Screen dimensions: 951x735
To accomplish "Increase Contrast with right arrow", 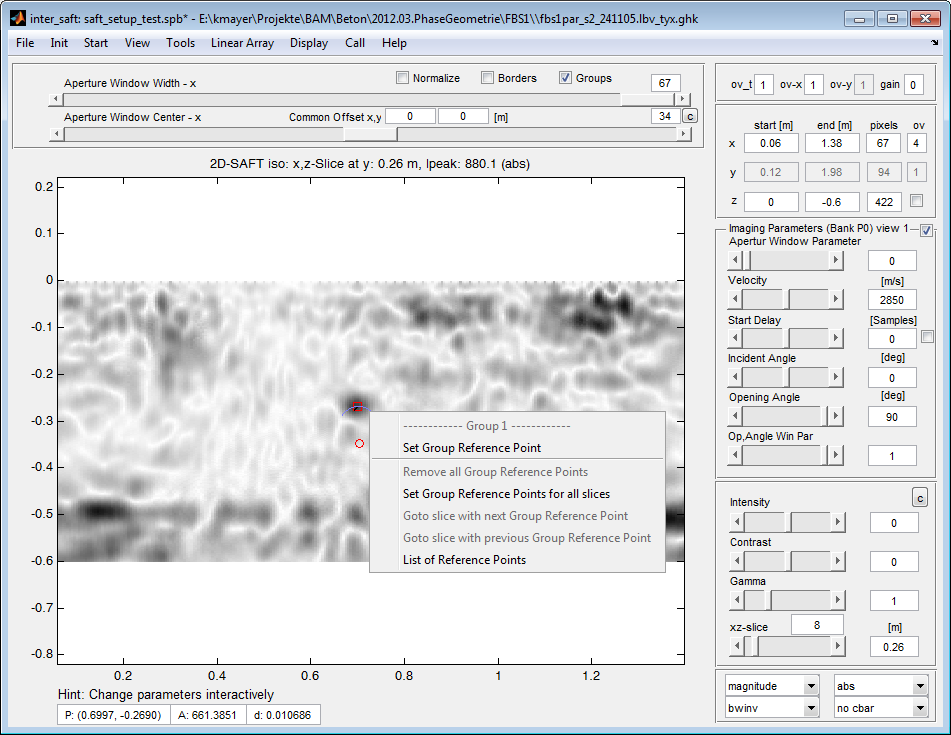I will point(838,561).
